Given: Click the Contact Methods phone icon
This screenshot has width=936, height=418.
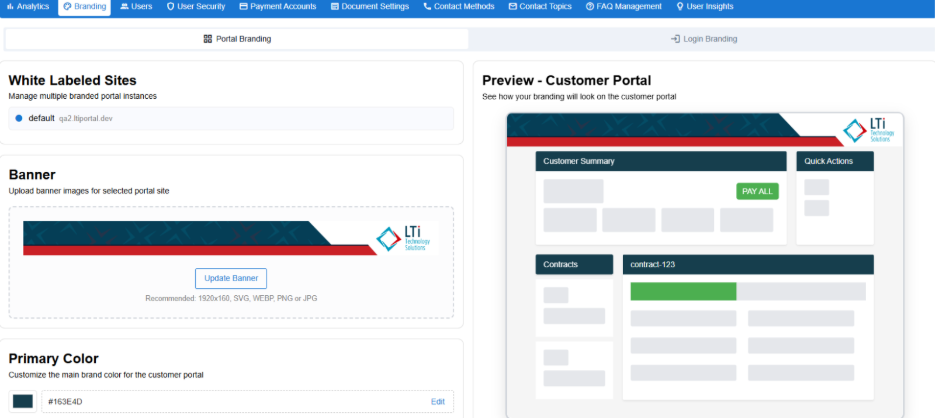Looking at the screenshot, I should point(428,7).
